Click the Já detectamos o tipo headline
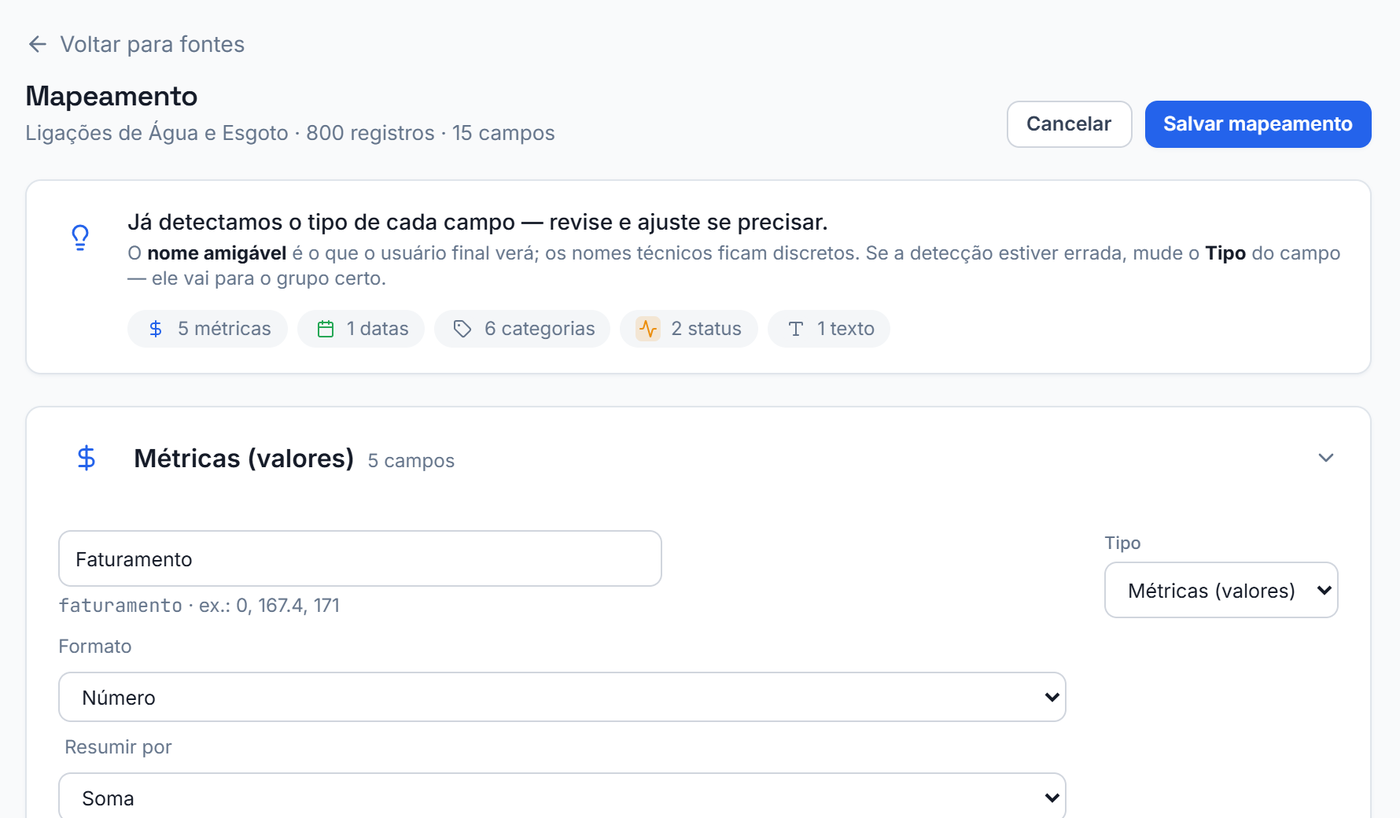Screen dimensions: 1400x818 coord(478,222)
